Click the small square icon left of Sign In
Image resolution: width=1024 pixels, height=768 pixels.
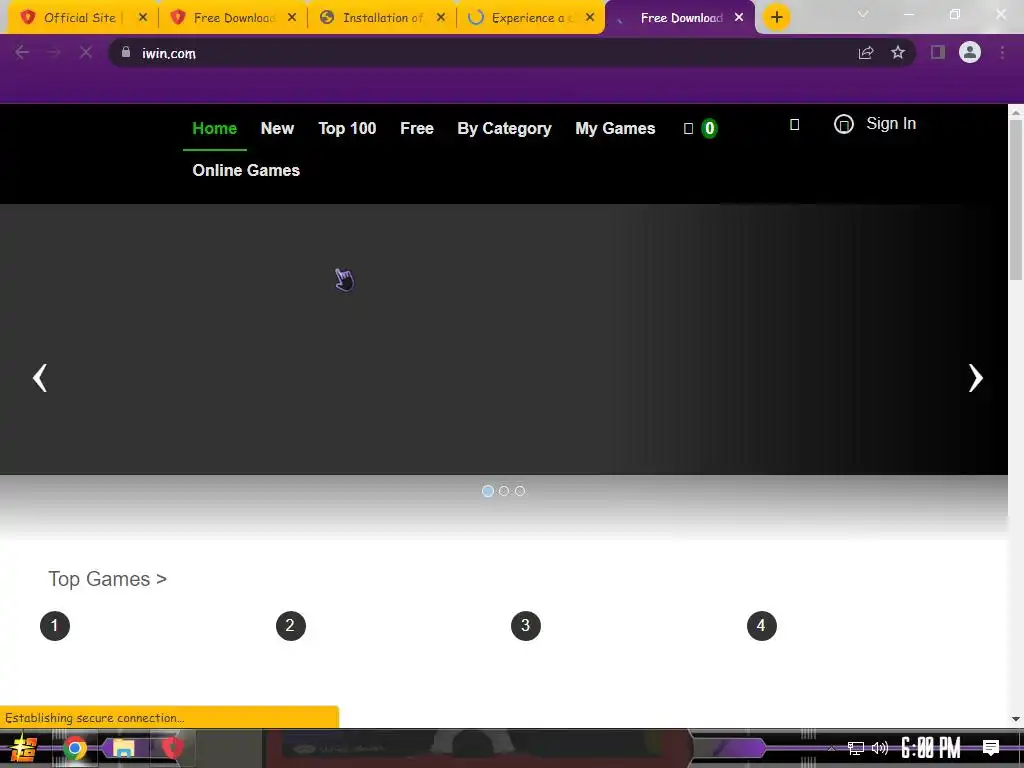tap(795, 124)
